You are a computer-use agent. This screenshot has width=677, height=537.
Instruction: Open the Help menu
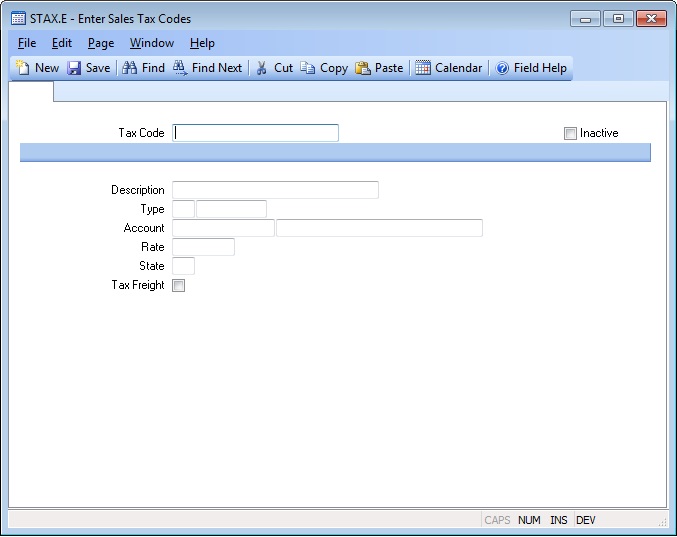pos(202,43)
